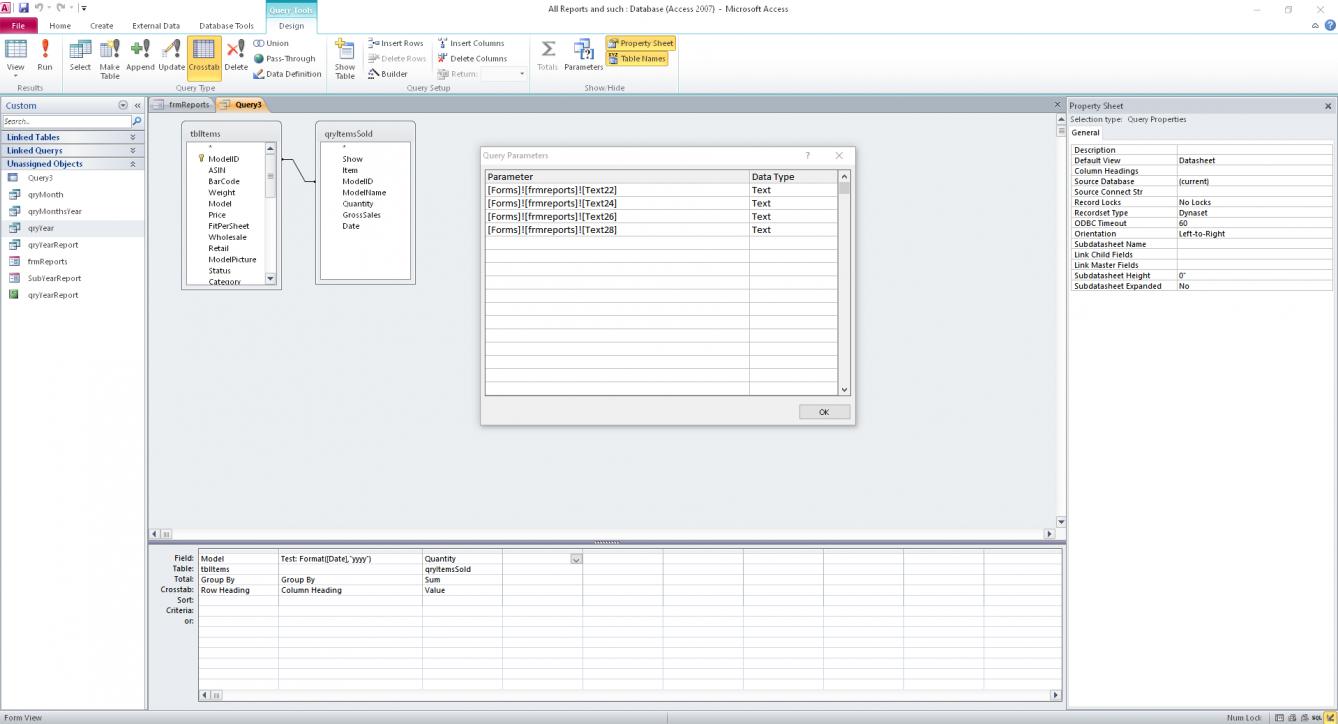Click OK in Query Parameters dialog
This screenshot has height=724, width=1338.
[824, 412]
